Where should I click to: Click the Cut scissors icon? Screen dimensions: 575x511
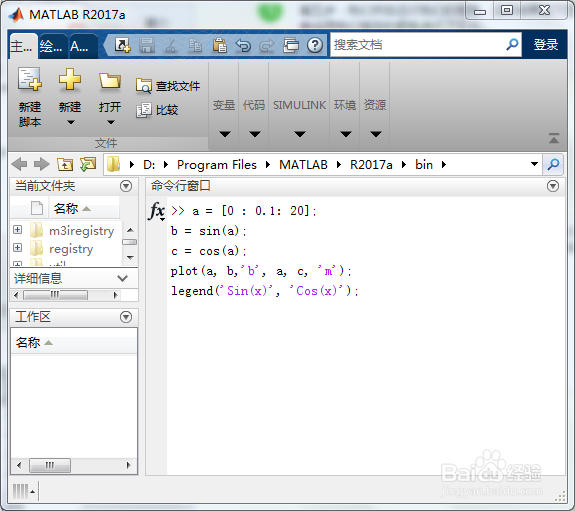(x=171, y=45)
